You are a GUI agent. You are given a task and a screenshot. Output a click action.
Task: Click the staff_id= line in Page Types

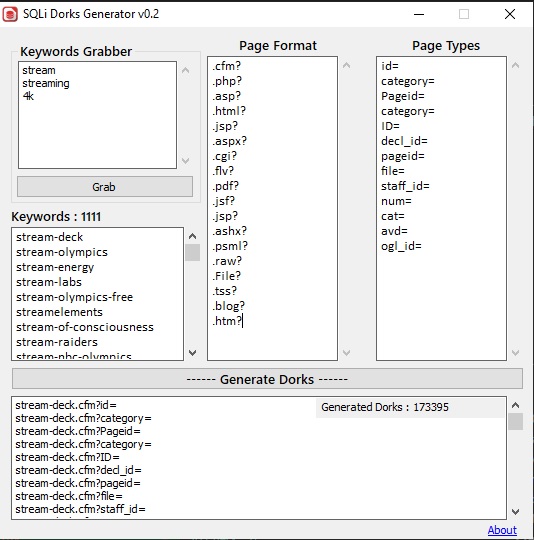(405, 186)
